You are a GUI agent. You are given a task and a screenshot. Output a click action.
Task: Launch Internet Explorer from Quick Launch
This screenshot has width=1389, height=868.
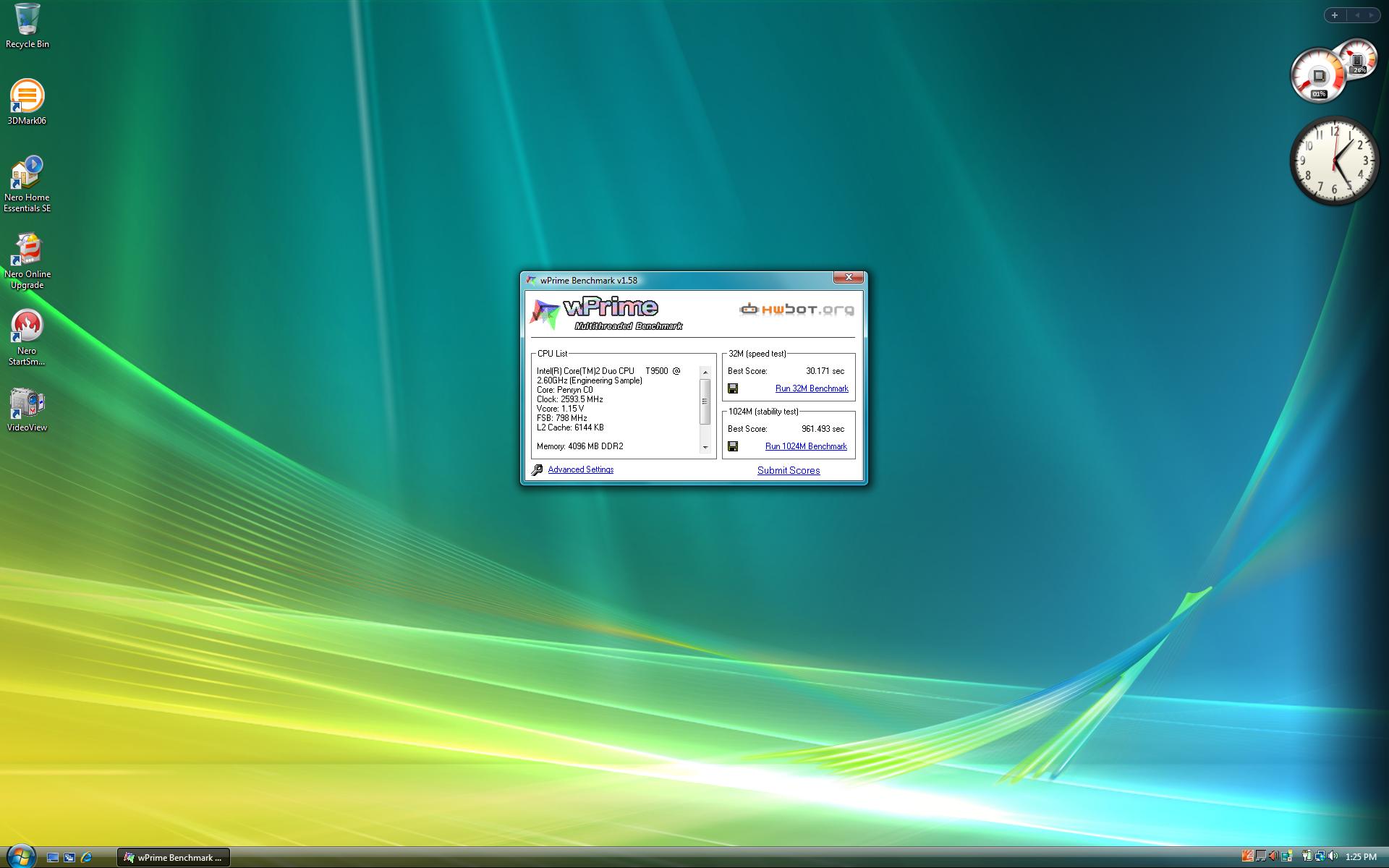(x=86, y=857)
